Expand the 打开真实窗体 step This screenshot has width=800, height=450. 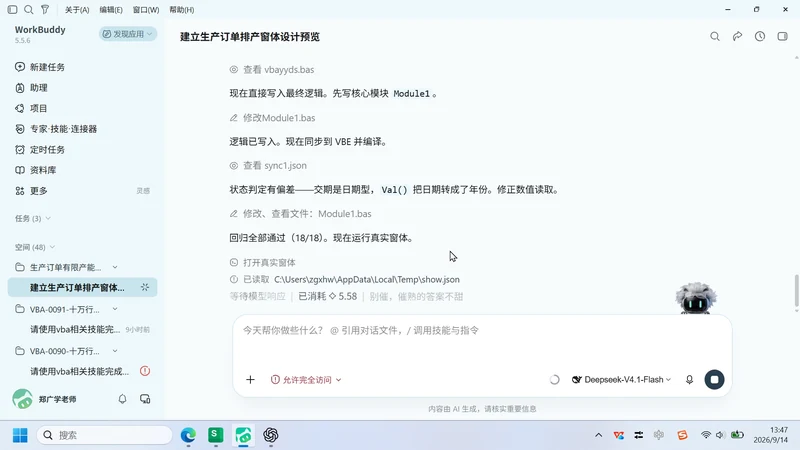pyautogui.click(x=263, y=262)
